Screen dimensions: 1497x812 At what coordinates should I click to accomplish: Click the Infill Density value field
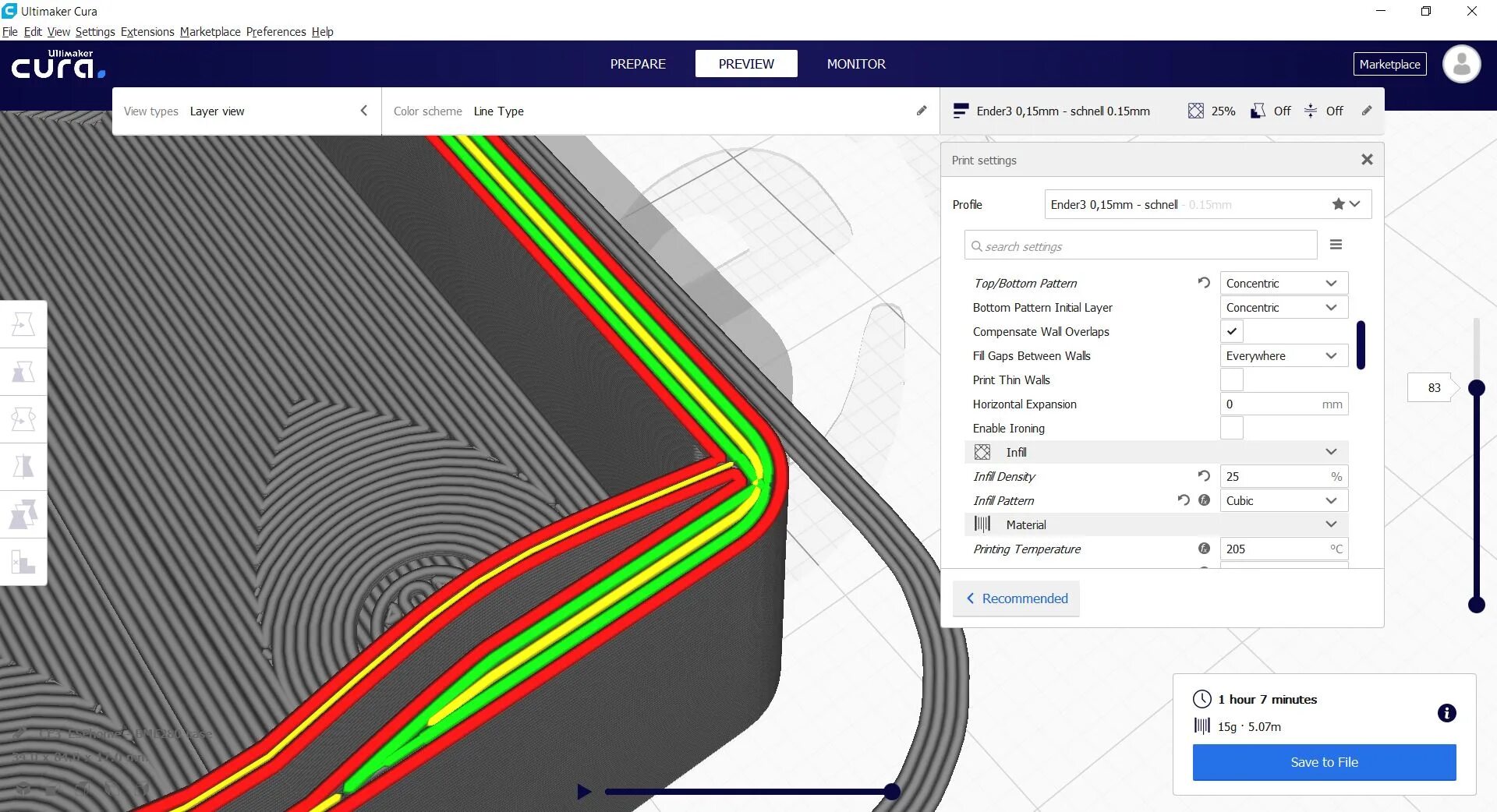coord(1283,476)
